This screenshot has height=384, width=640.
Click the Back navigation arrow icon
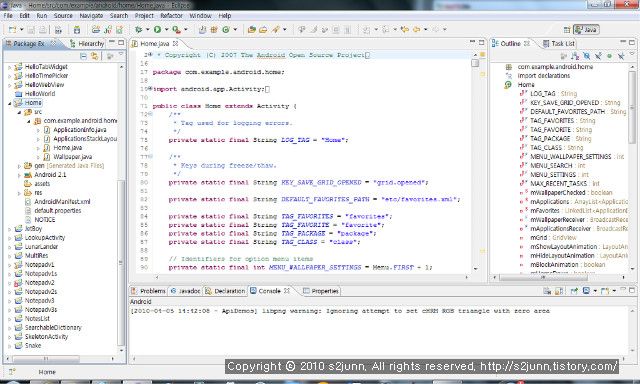pyautogui.click(x=417, y=29)
